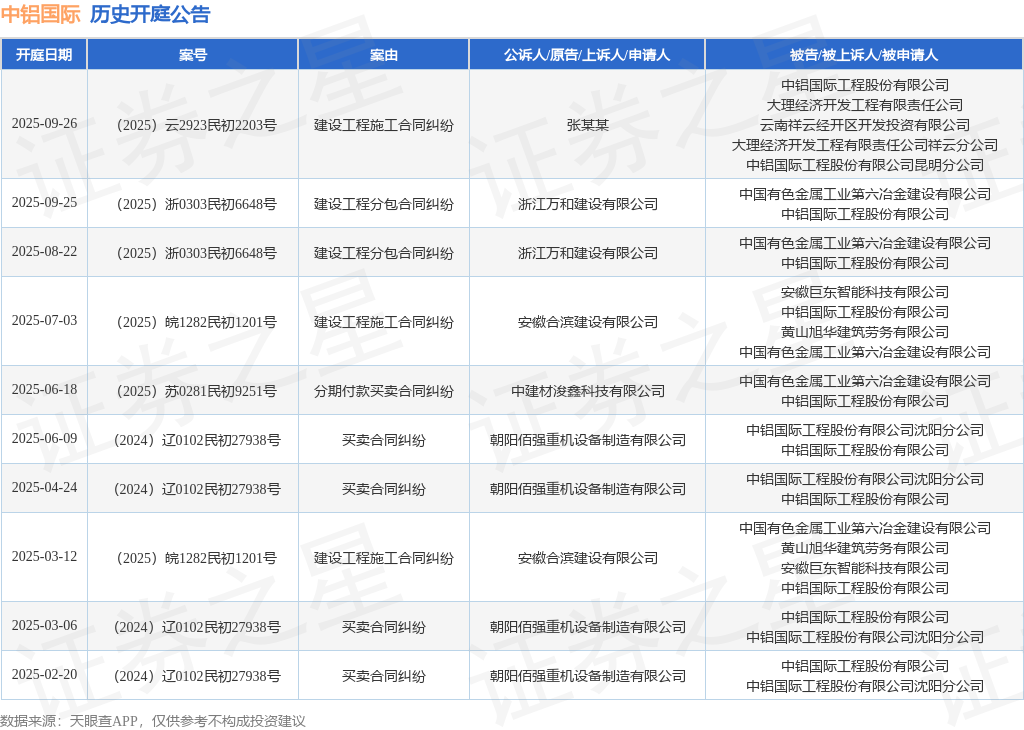Viewport: 1024px width, 730px height.
Task: Select the date cell 2025-04-24
Action: click(x=44, y=488)
